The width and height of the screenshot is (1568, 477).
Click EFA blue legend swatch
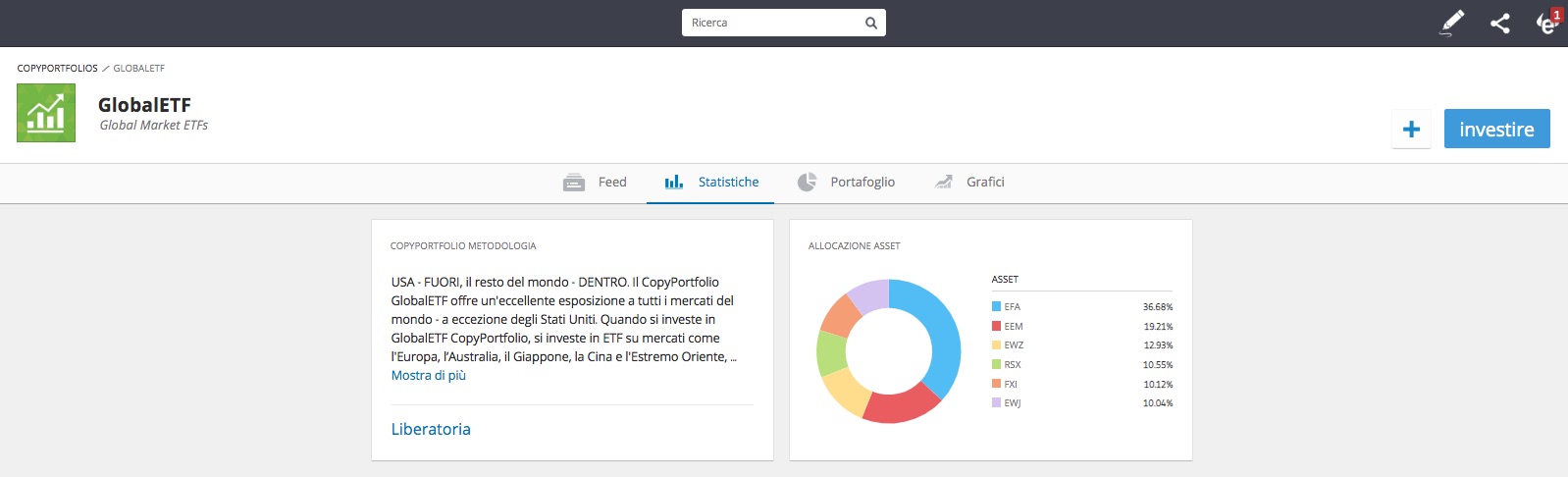996,306
